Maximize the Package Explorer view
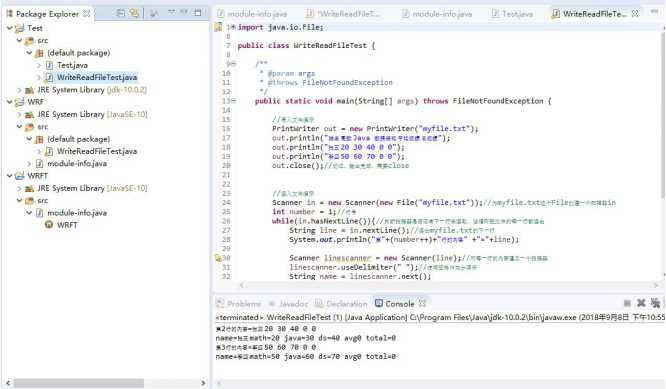Image resolution: width=666 pixels, height=389 pixels. (x=198, y=13)
